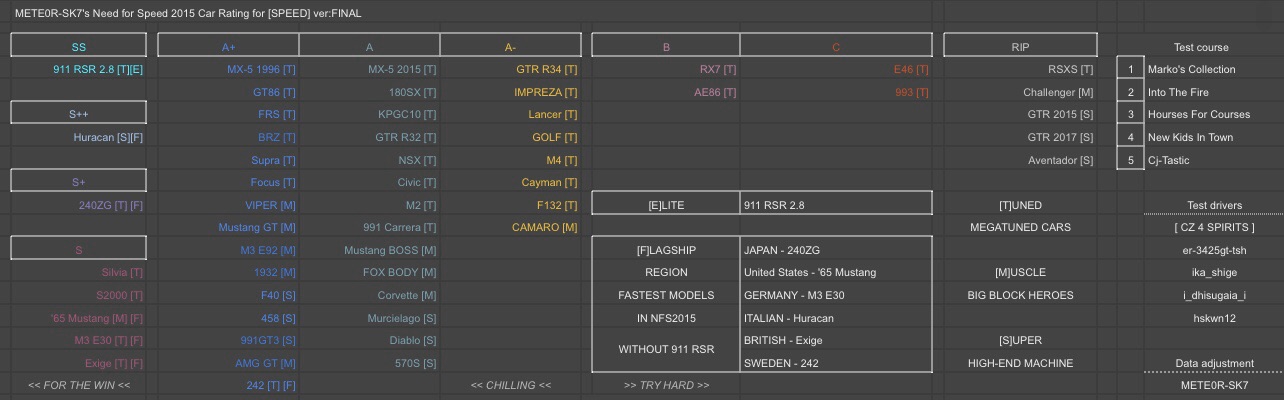Select the 'New Kids In Town' cell
Image resolution: width=1284 pixels, height=400 pixels.
(x=1215, y=137)
